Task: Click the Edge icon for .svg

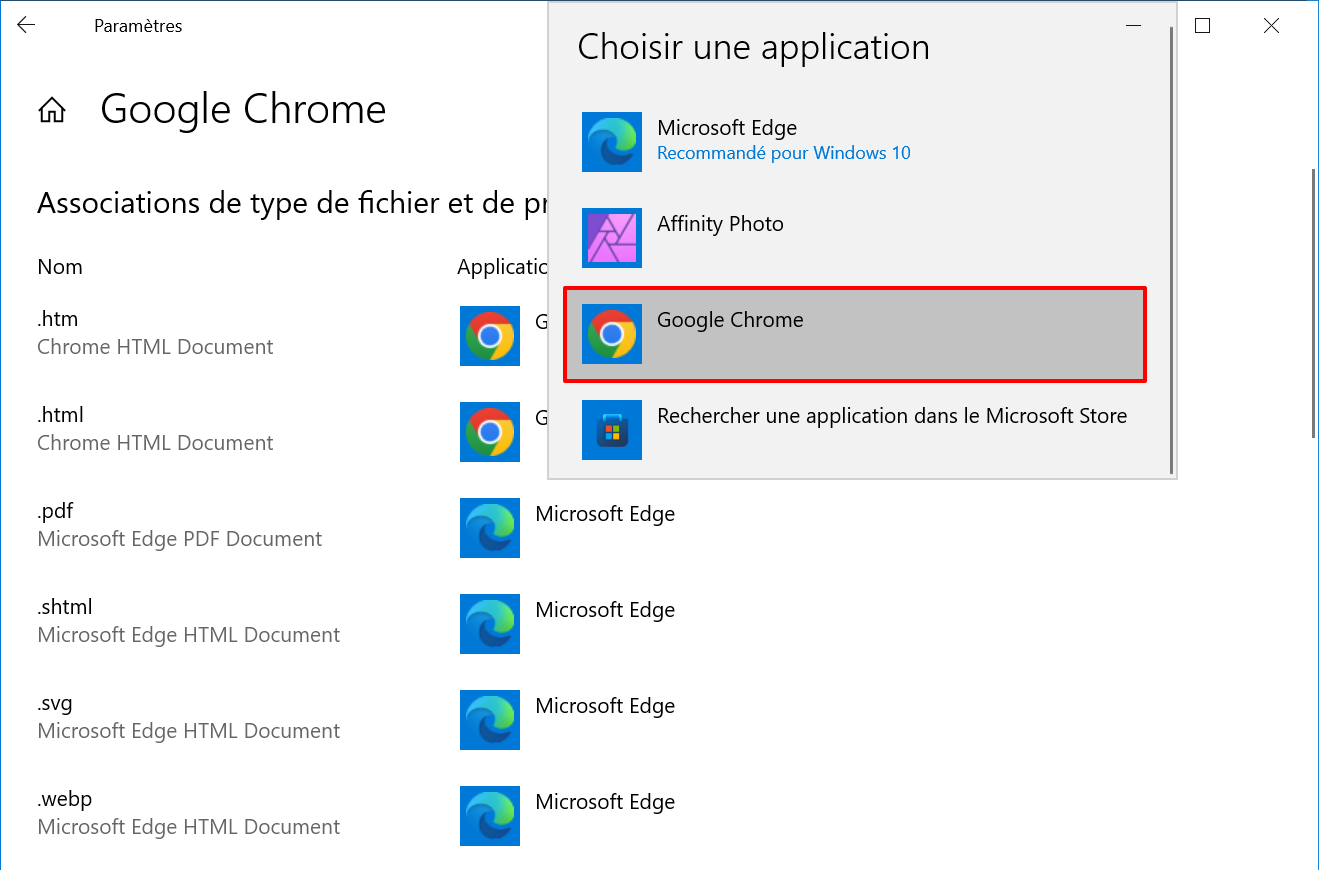Action: pyautogui.click(x=490, y=720)
